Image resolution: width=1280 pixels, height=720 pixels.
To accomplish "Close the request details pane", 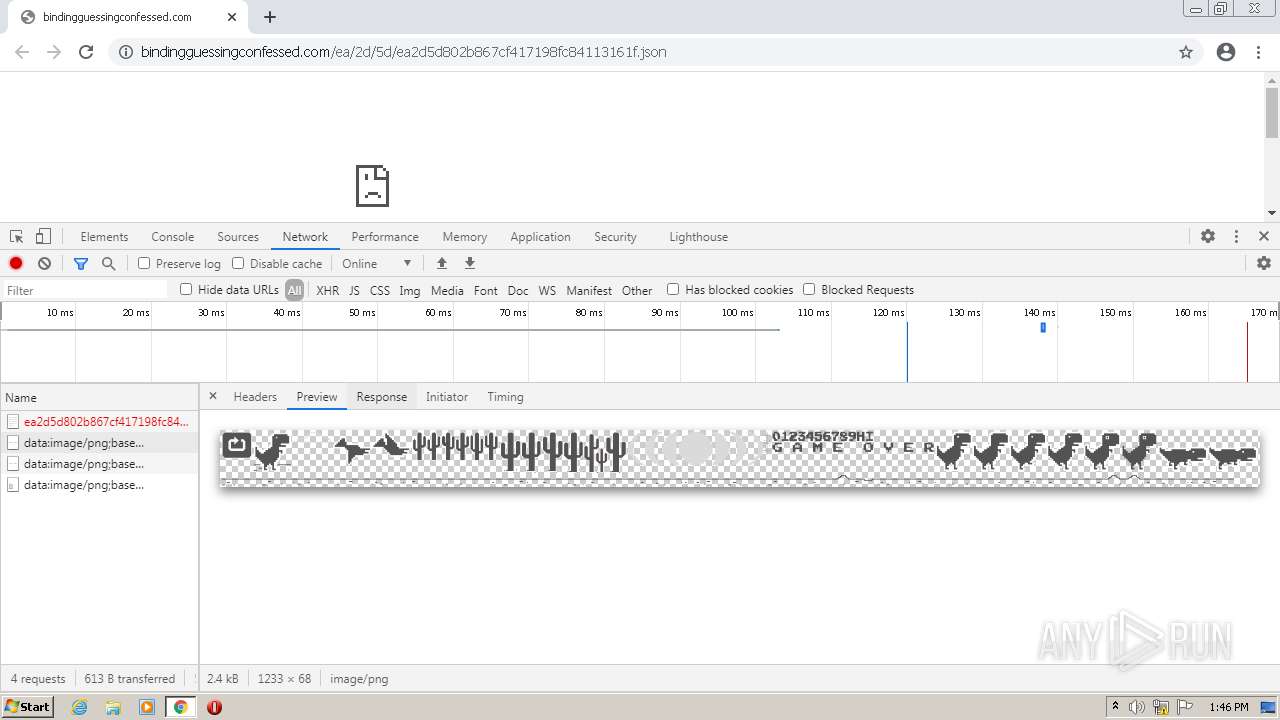I will coord(213,396).
